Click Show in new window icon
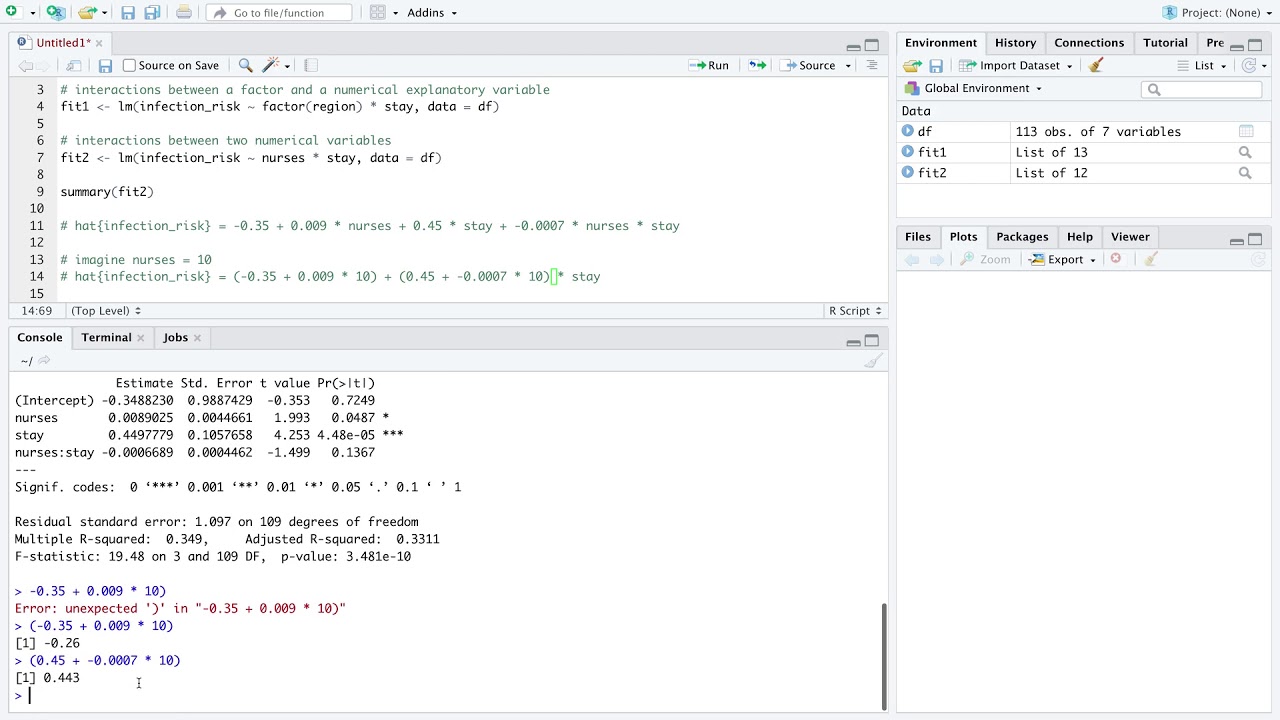Screen dimensions: 1280x720 point(73,65)
